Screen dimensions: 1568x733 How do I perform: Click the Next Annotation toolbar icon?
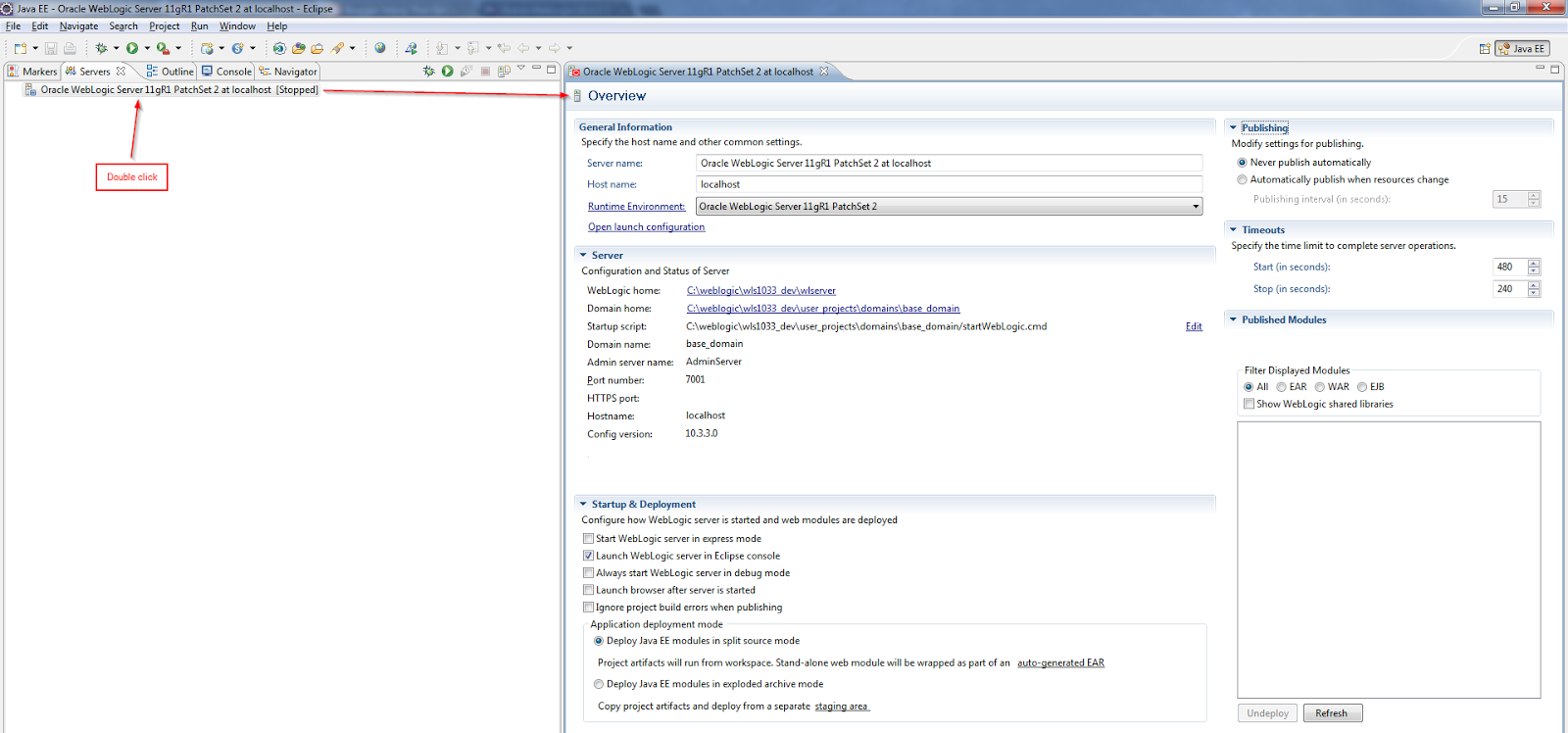click(442, 48)
